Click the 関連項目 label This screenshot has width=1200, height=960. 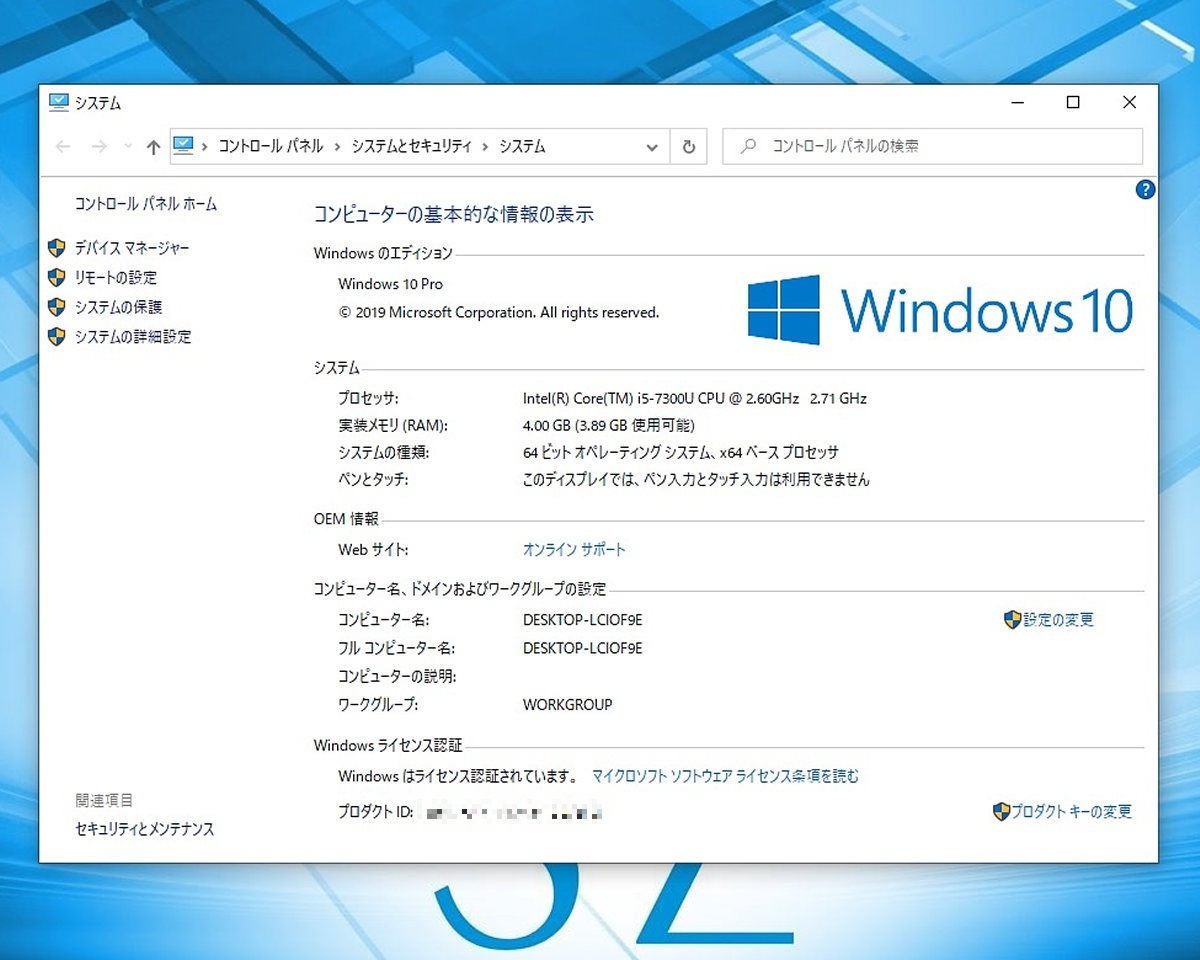[104, 800]
